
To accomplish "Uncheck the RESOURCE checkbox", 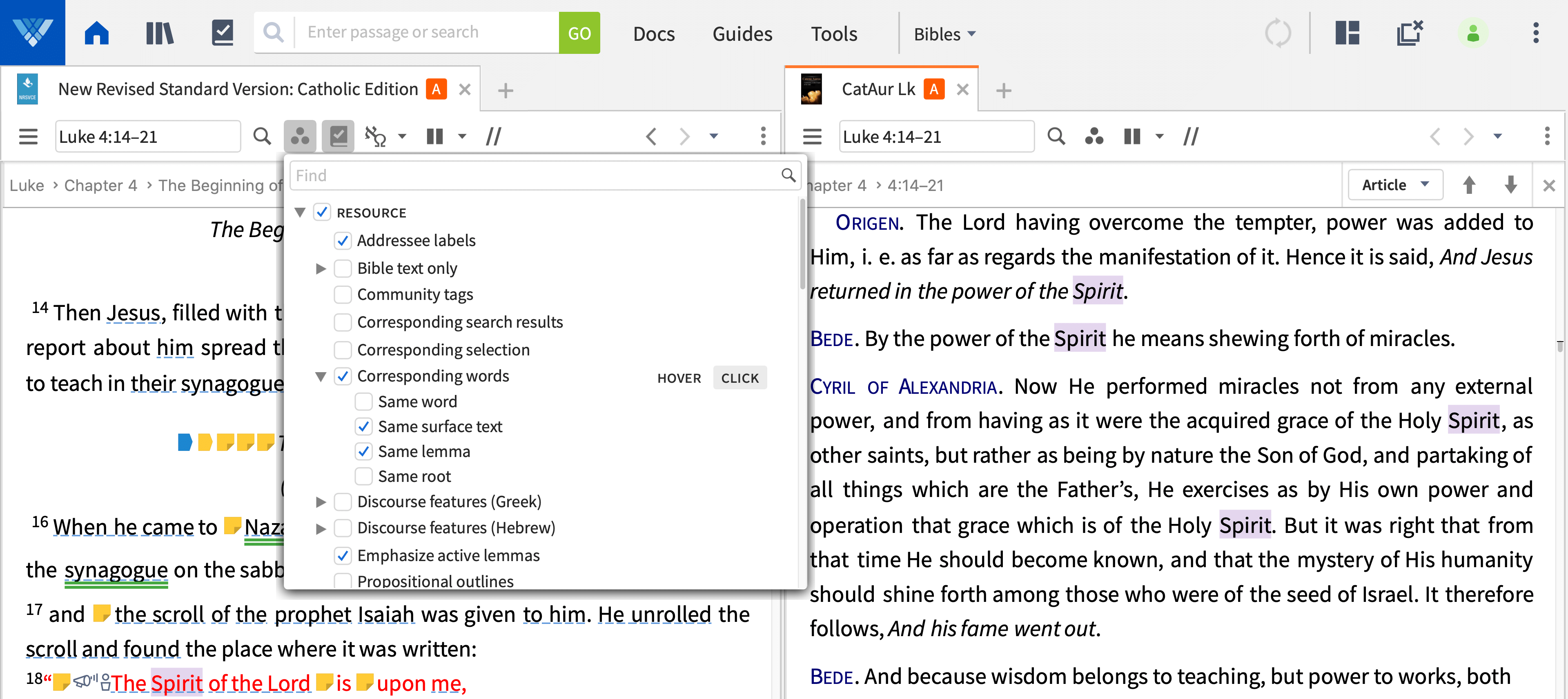I will [x=322, y=212].
